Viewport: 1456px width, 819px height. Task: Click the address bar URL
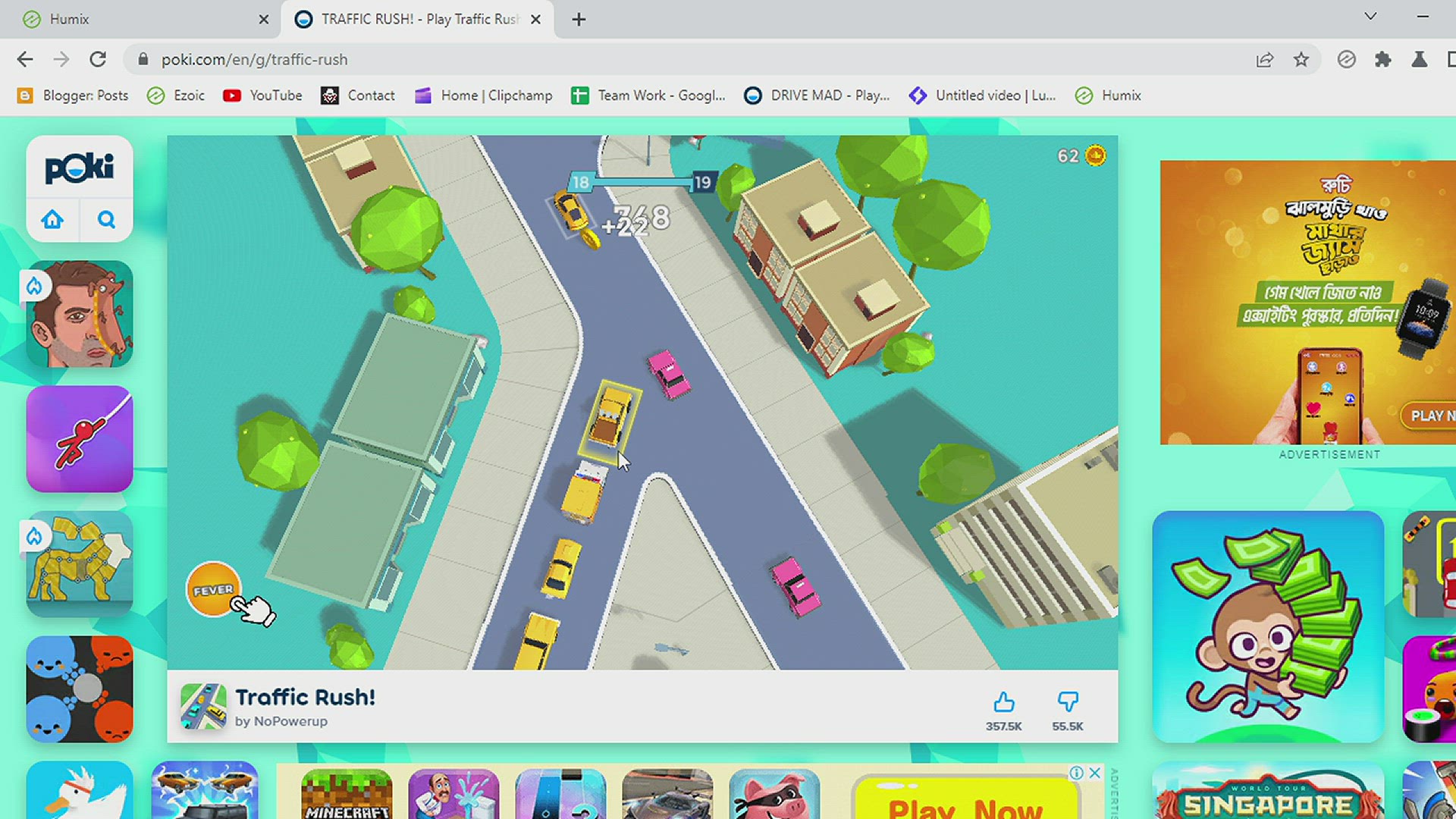click(254, 60)
